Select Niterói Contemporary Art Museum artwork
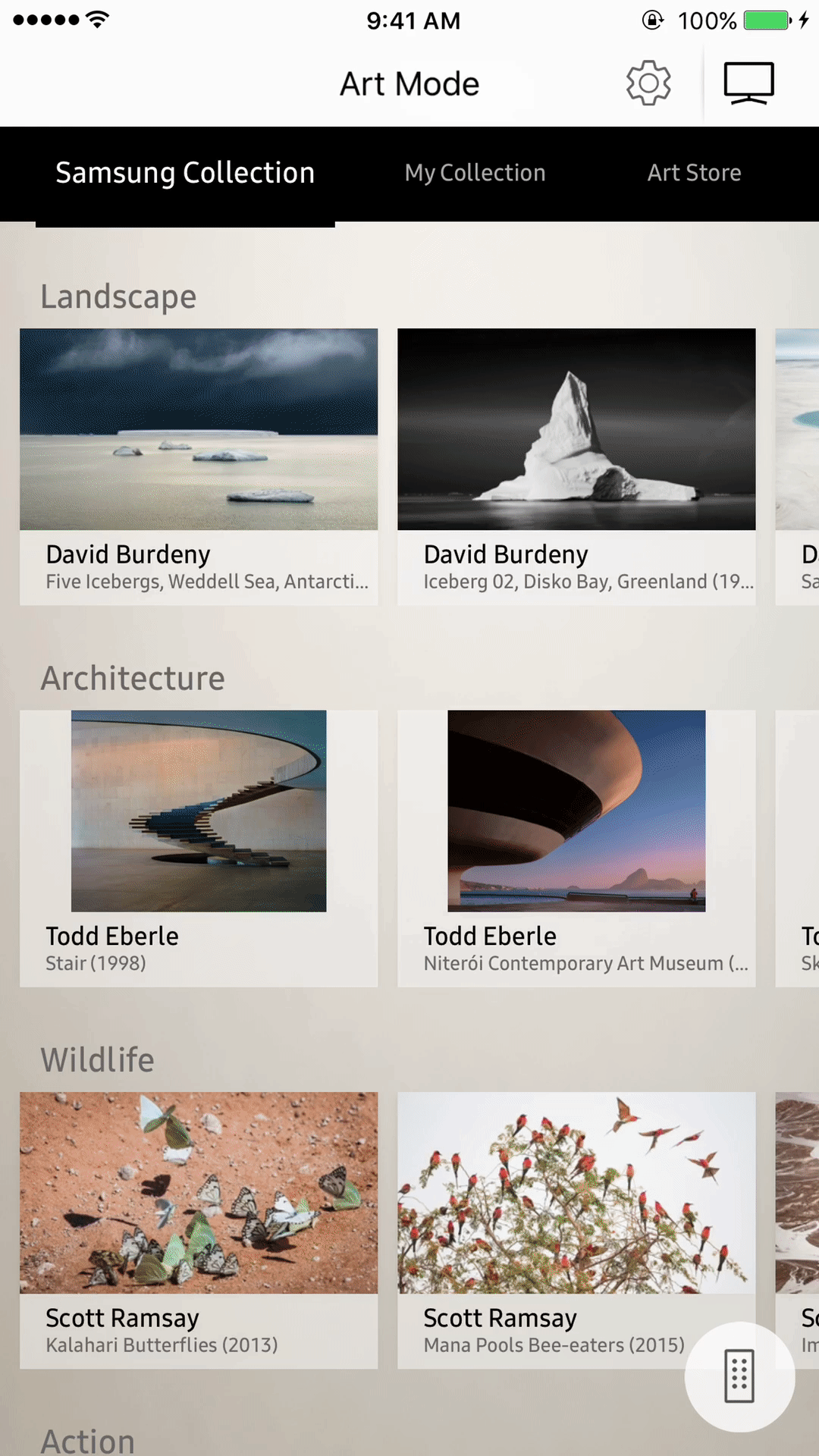Viewport: 819px width, 1456px height. (576, 811)
